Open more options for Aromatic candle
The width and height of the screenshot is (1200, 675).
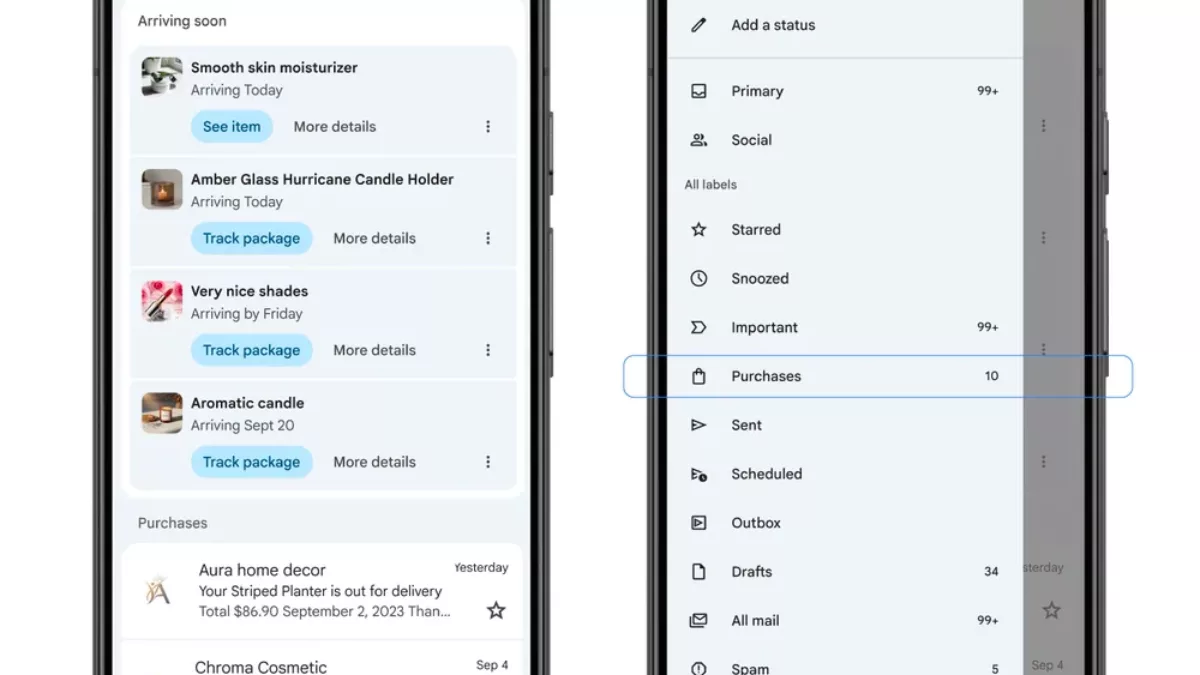488,462
